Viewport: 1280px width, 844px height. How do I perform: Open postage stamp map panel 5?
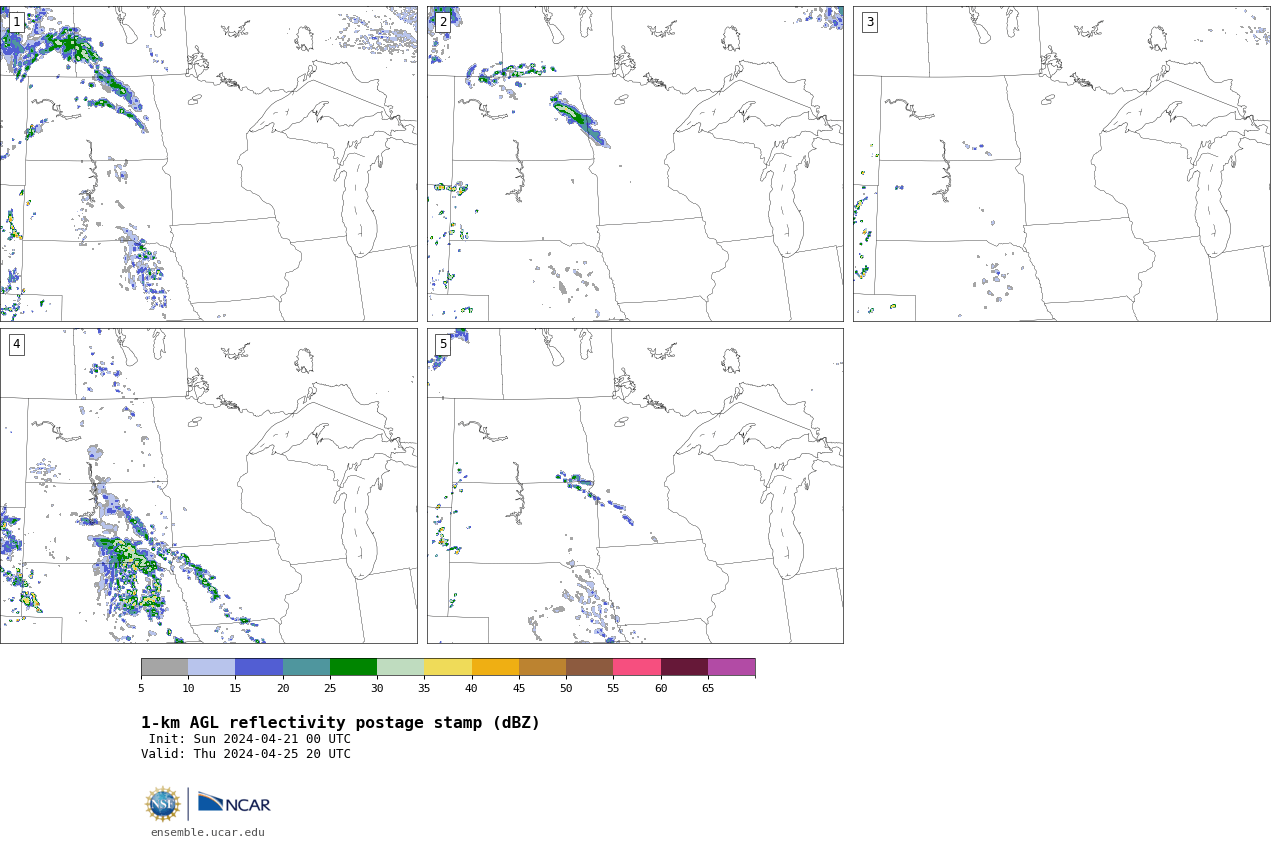click(x=635, y=486)
